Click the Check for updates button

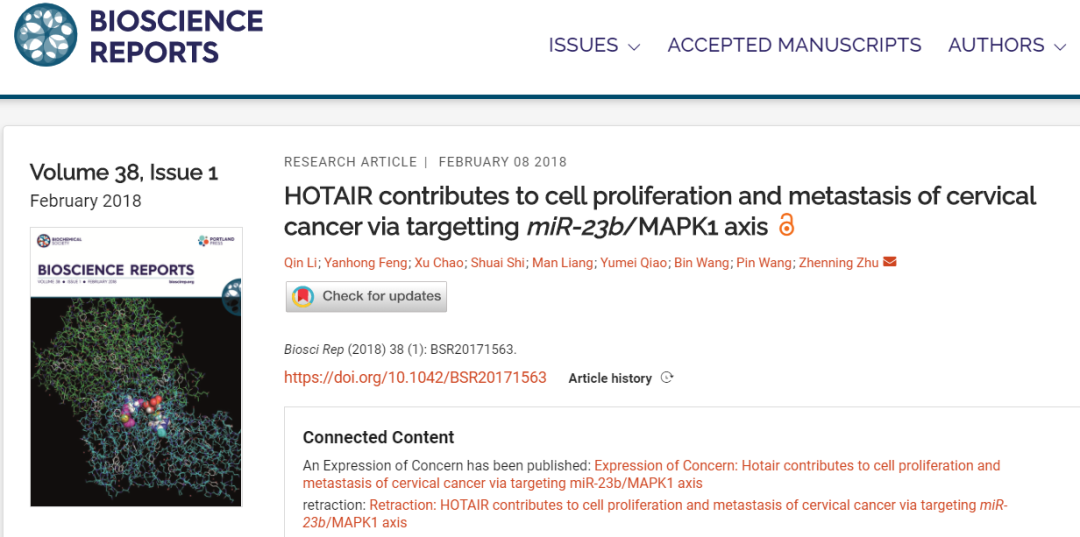tap(366, 297)
